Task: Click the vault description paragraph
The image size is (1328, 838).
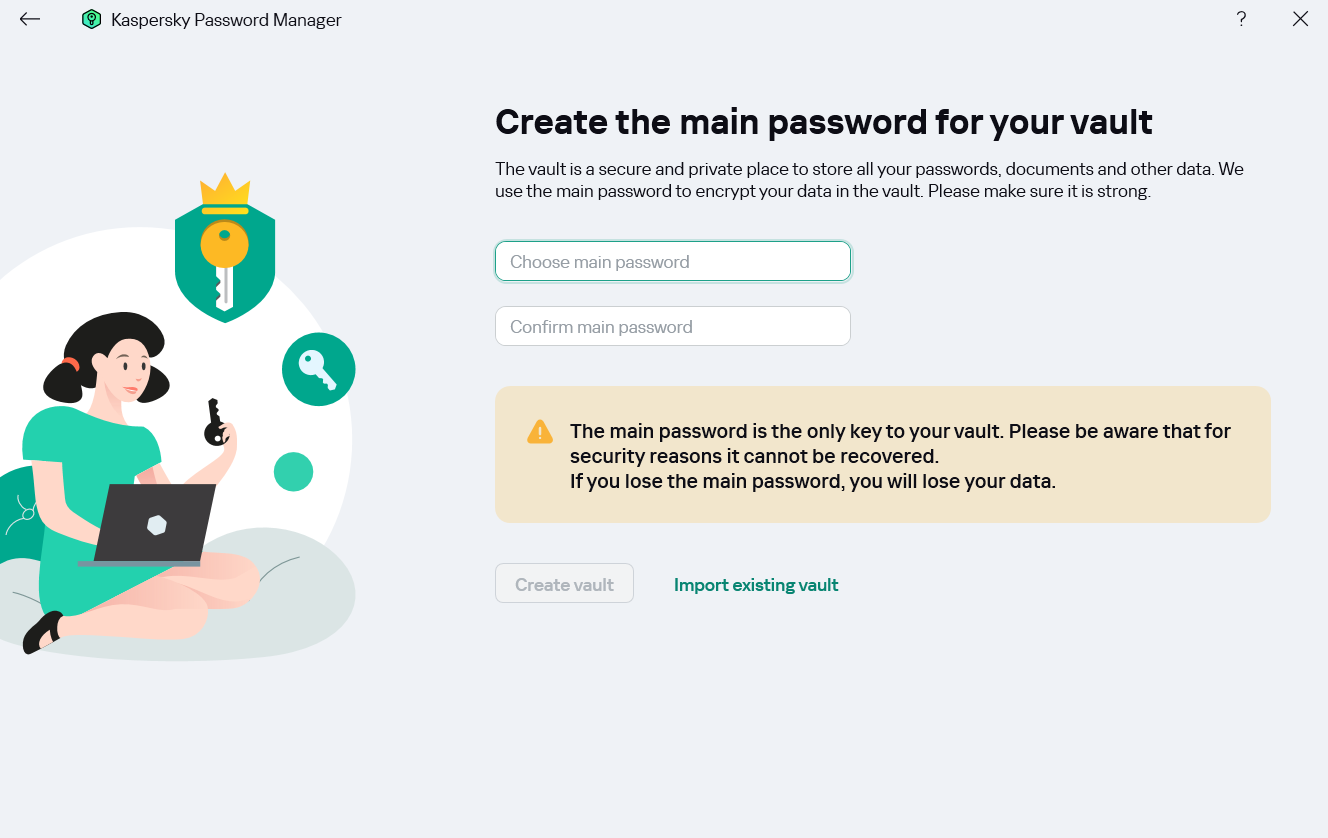Action: [x=868, y=180]
